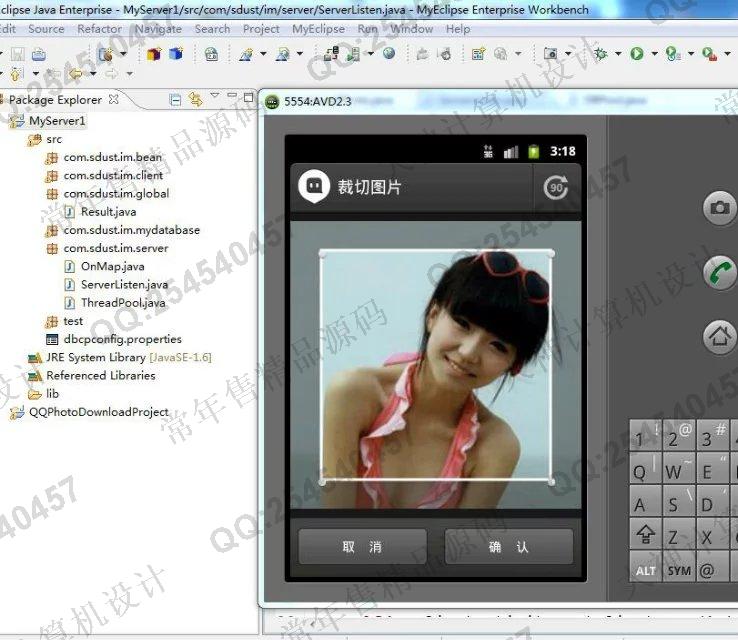Open the External Tools dropdown arrow
The width and height of the screenshot is (738, 640).
click(727, 54)
